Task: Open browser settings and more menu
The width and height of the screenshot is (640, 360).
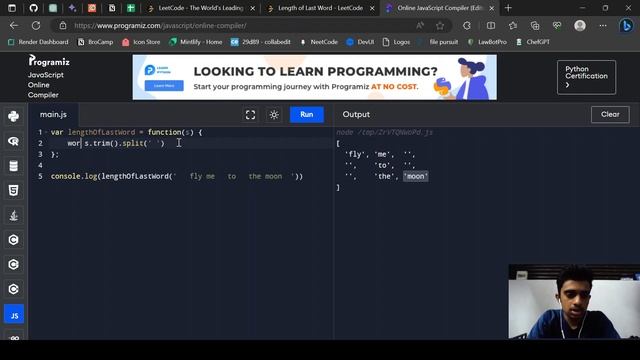Action: [602, 26]
